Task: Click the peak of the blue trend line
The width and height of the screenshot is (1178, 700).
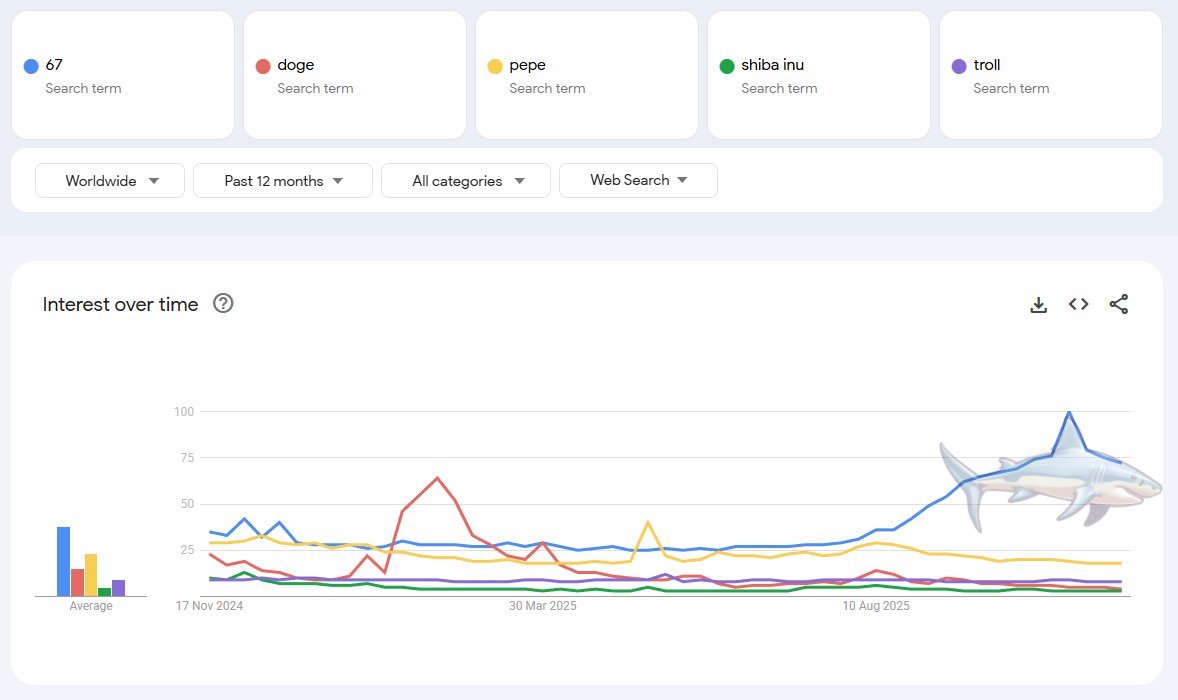Action: tap(1068, 411)
